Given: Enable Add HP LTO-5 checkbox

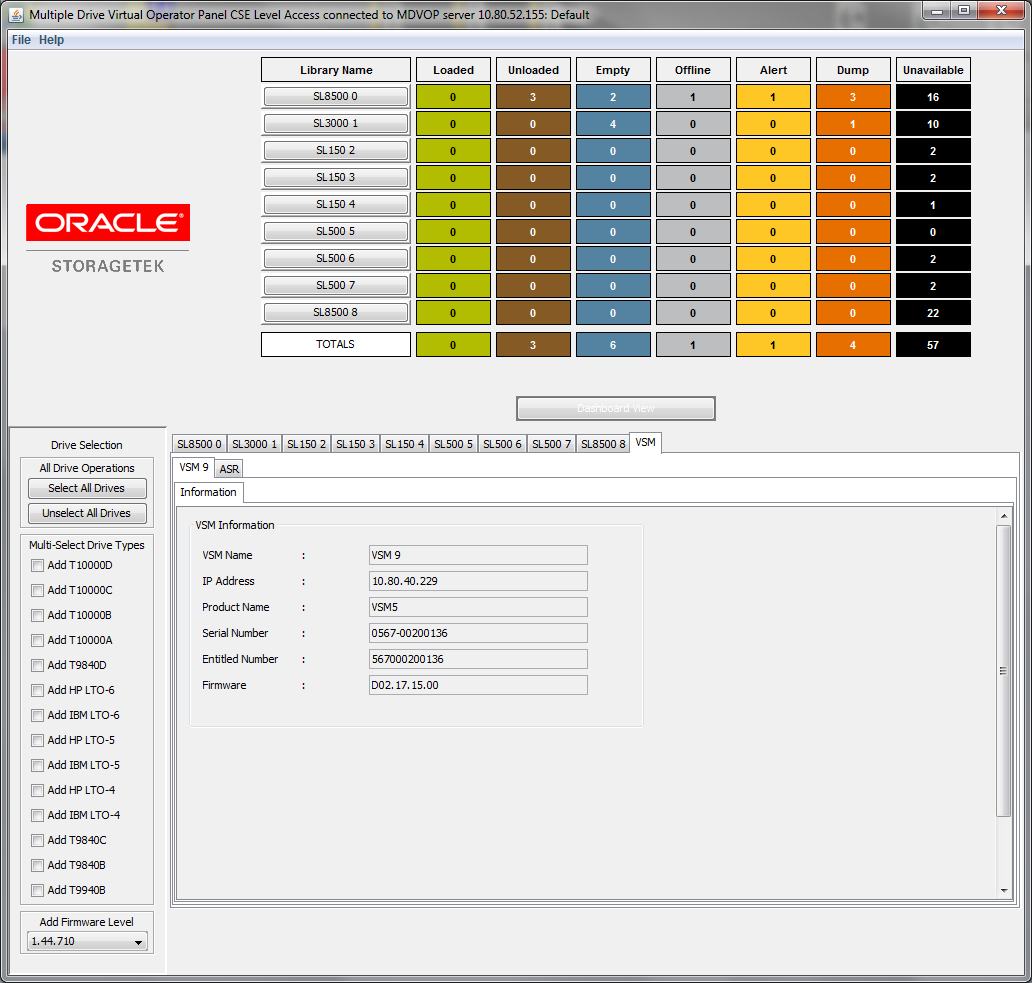Looking at the screenshot, I should pos(38,740).
